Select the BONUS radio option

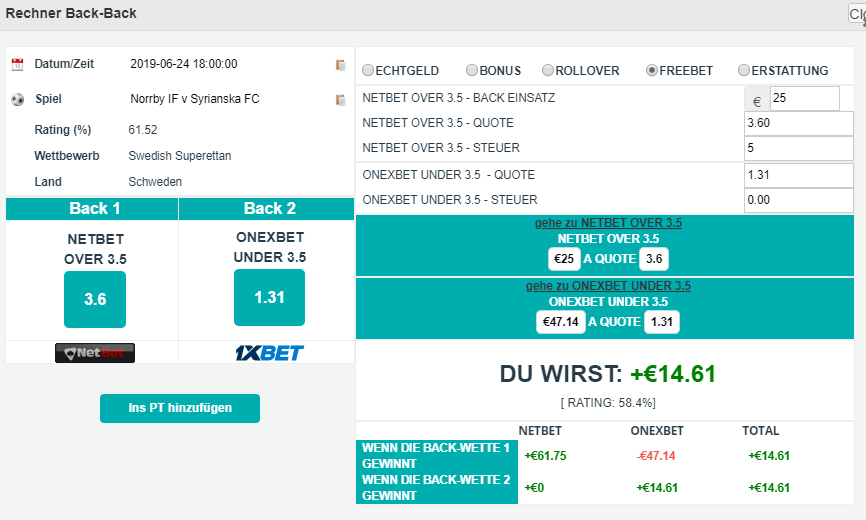[x=472, y=70]
